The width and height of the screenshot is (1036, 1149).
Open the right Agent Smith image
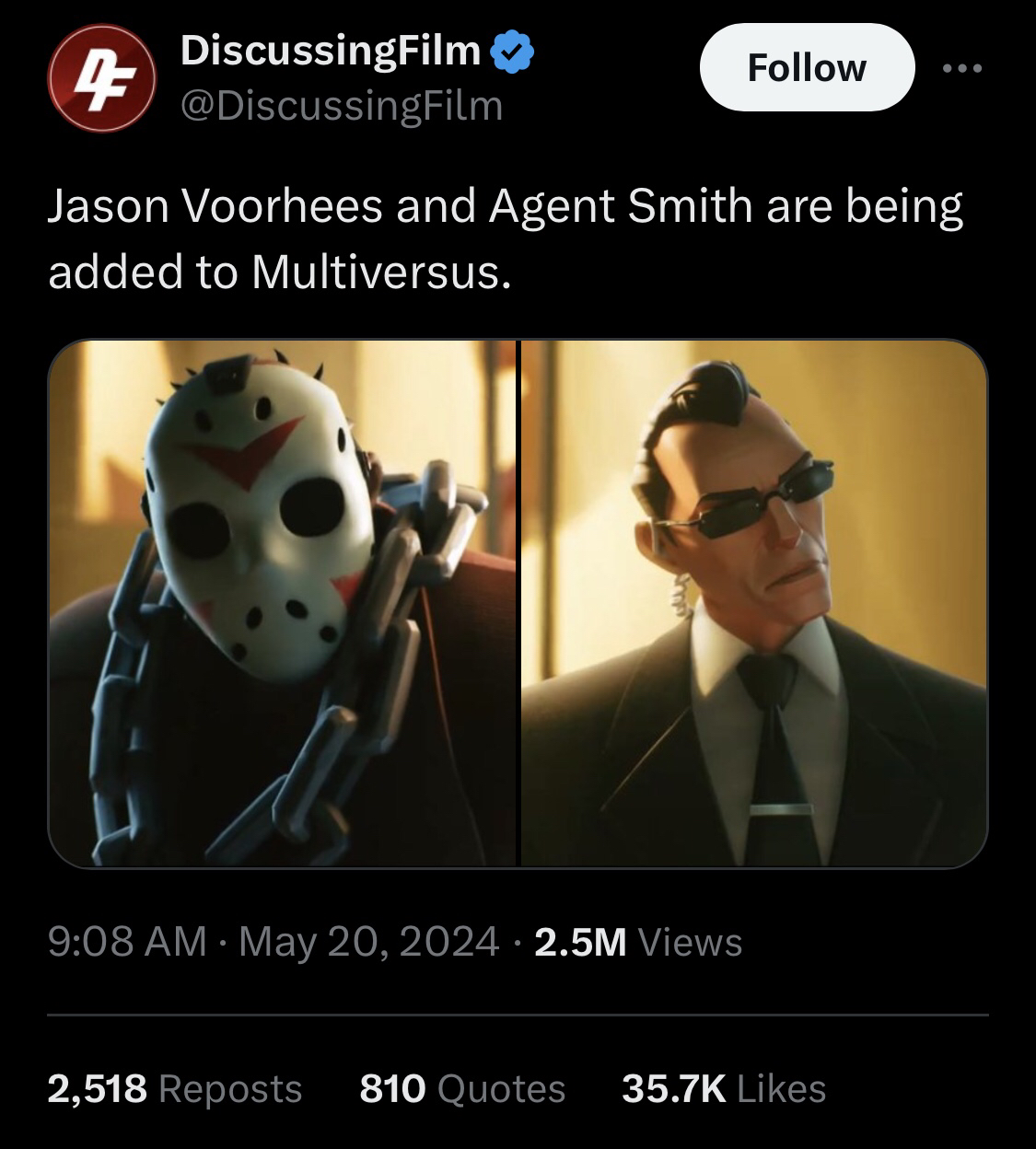click(753, 603)
